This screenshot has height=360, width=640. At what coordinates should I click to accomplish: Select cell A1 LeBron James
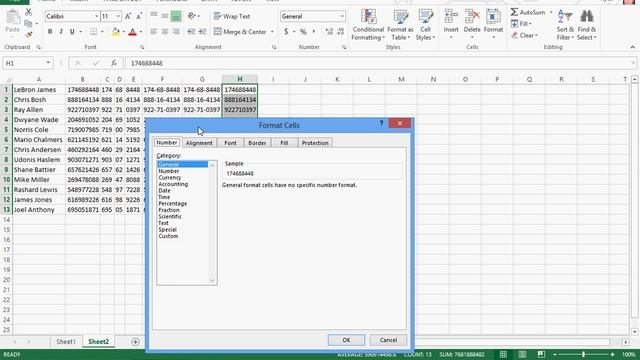coord(39,90)
